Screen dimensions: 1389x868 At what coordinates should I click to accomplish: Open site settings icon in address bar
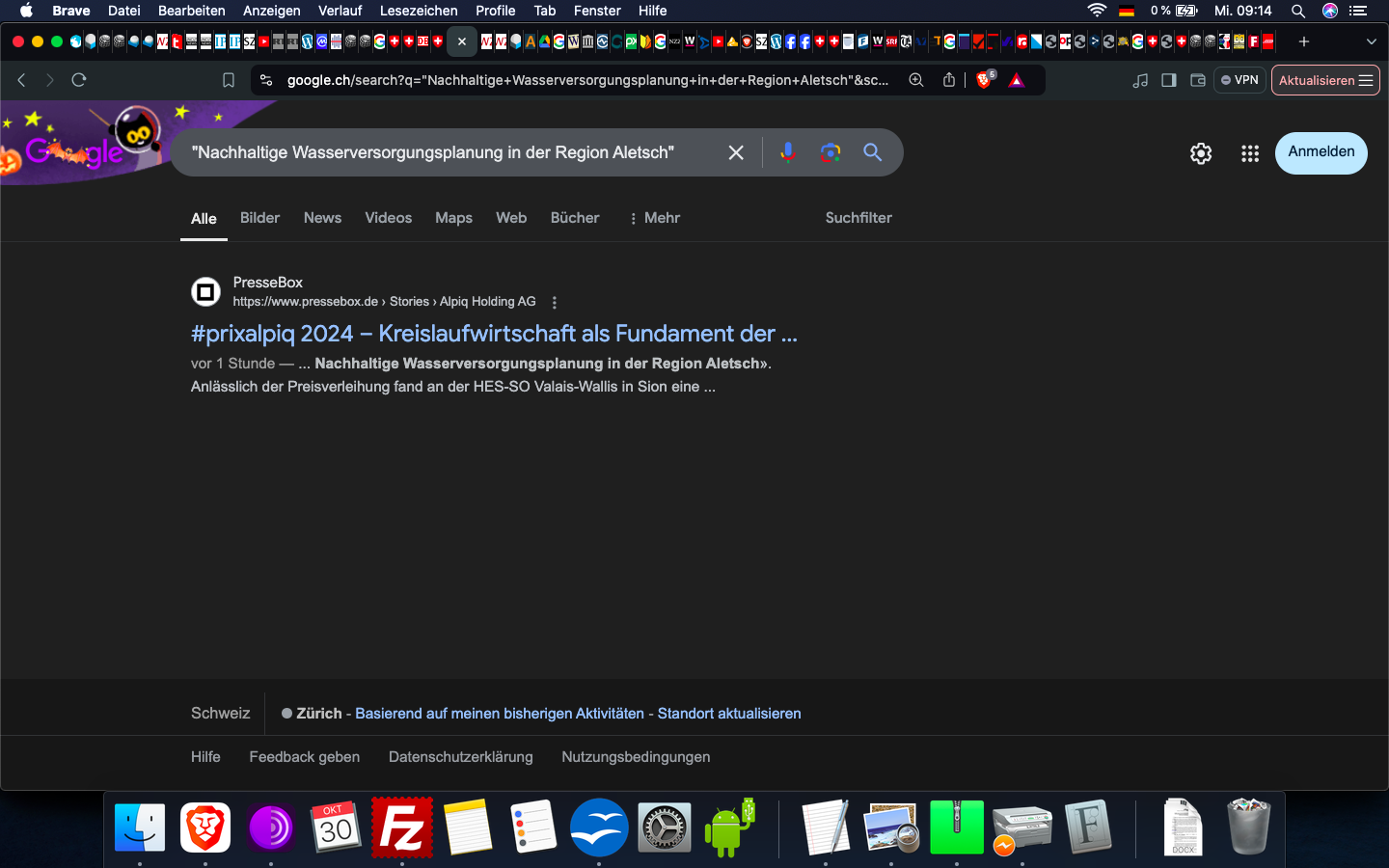coord(266,80)
